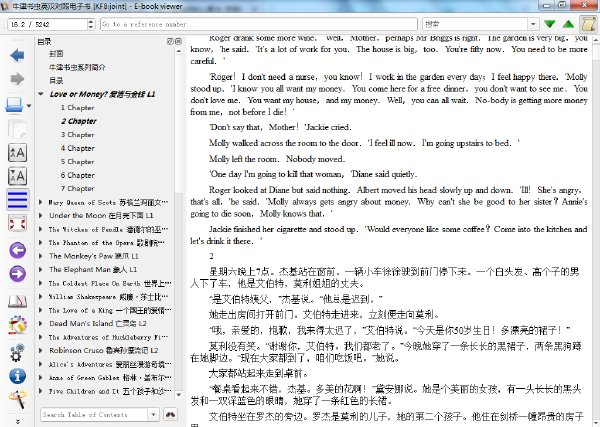Select 'Alice's Adventures' title in contents
The image size is (600, 427).
click(x=110, y=364)
